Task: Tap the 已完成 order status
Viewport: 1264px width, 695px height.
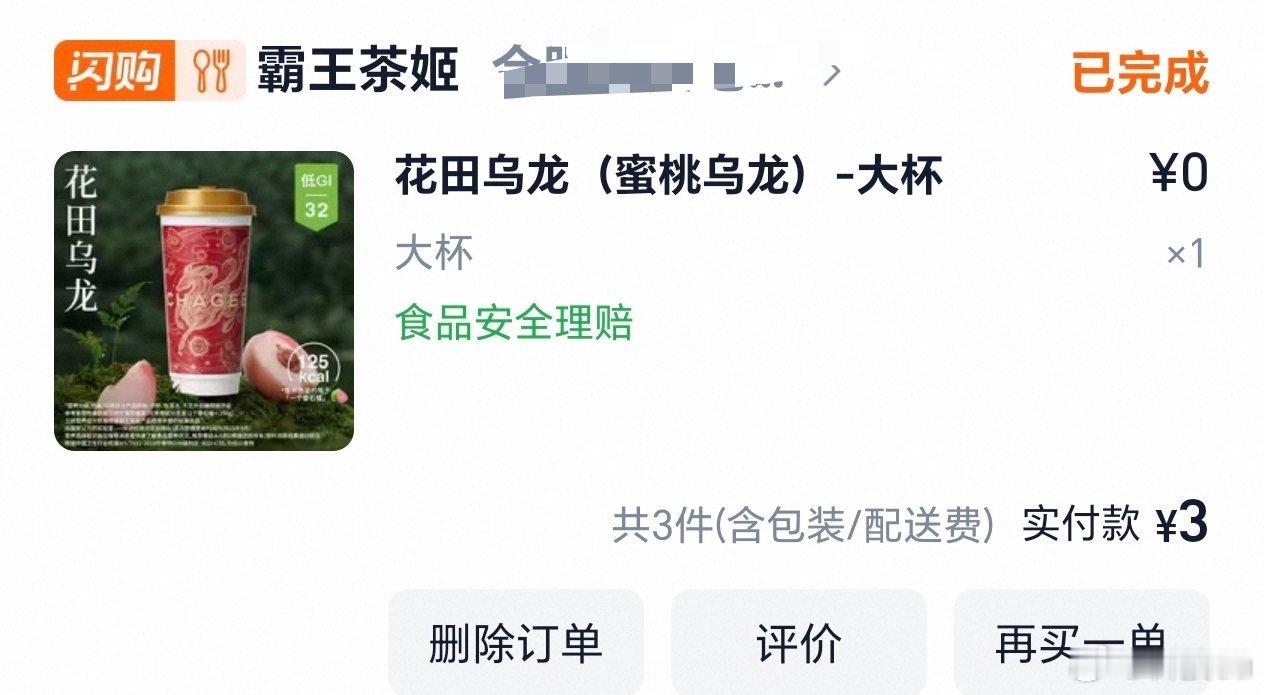Action: click(x=1141, y=72)
